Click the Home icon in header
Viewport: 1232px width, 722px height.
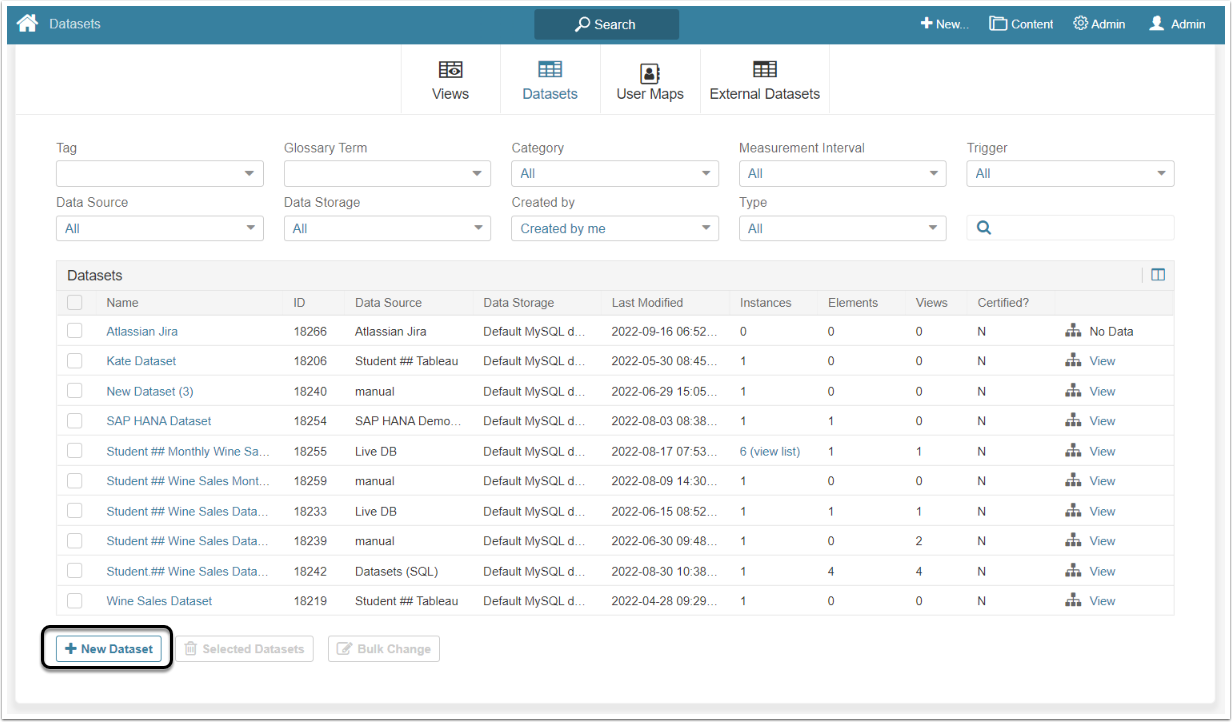point(27,23)
